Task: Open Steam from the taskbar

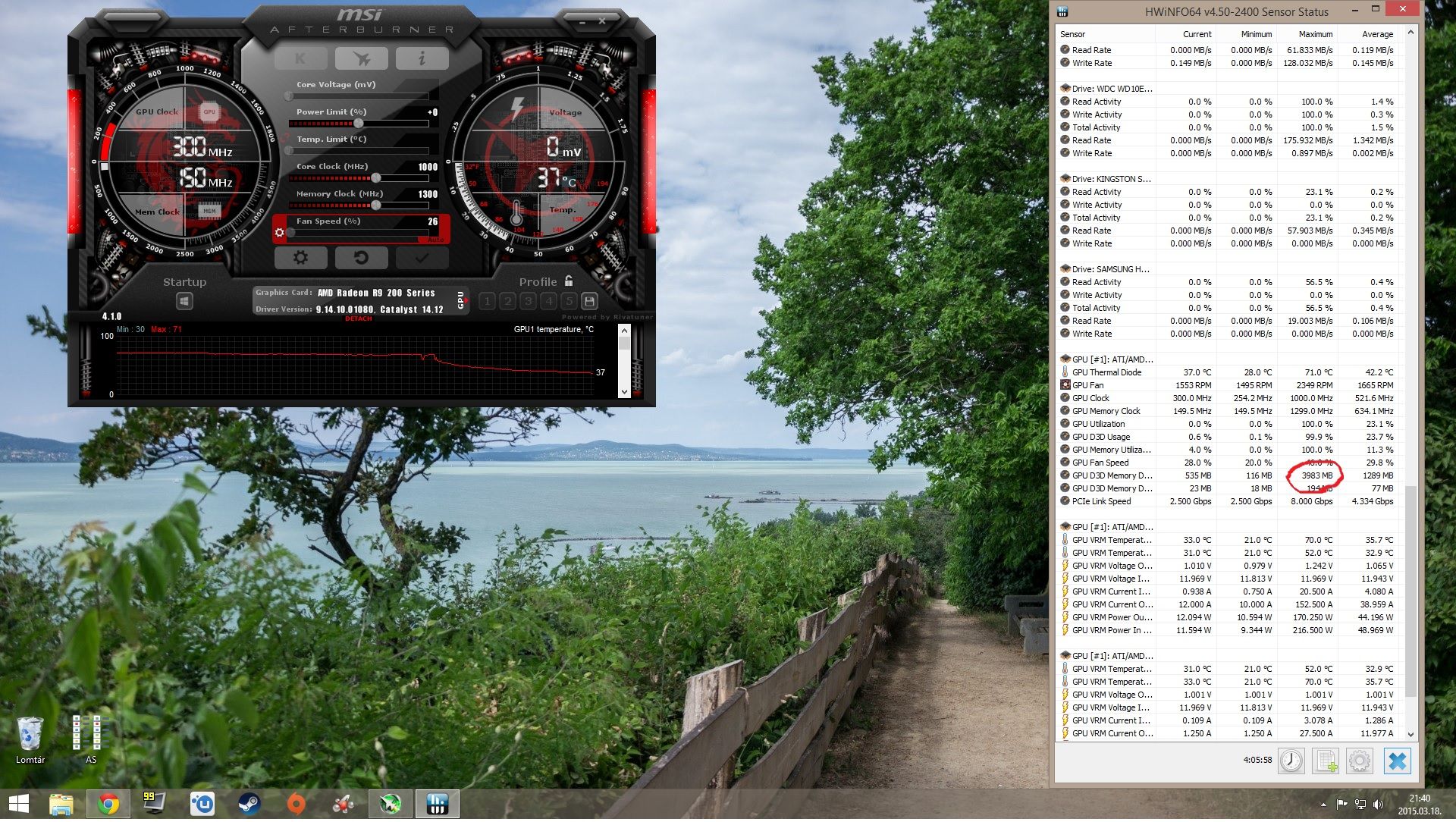Action: click(x=249, y=804)
